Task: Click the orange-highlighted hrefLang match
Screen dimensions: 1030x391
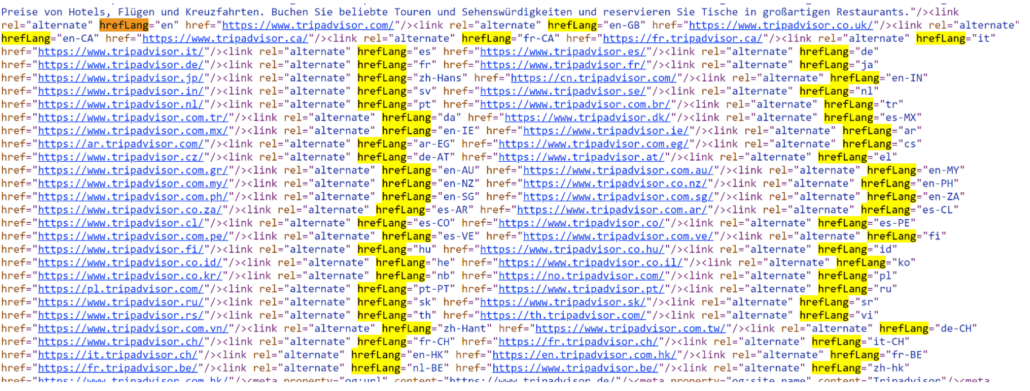Action: [x=123, y=25]
